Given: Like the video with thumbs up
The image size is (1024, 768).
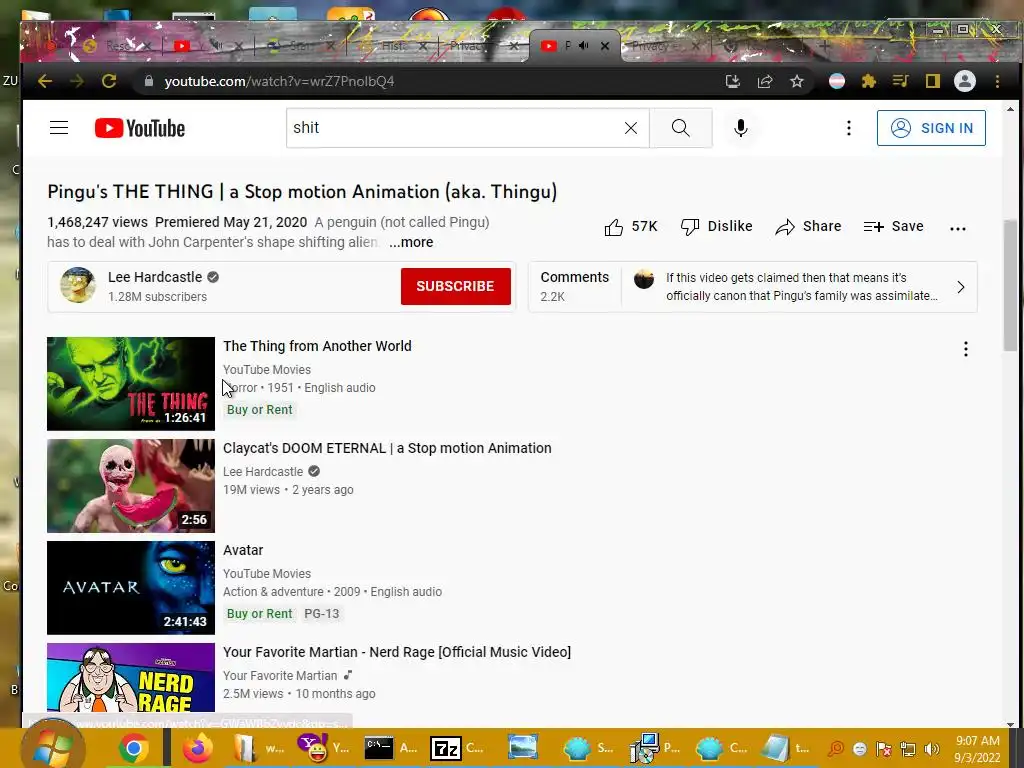Looking at the screenshot, I should tap(630, 227).
